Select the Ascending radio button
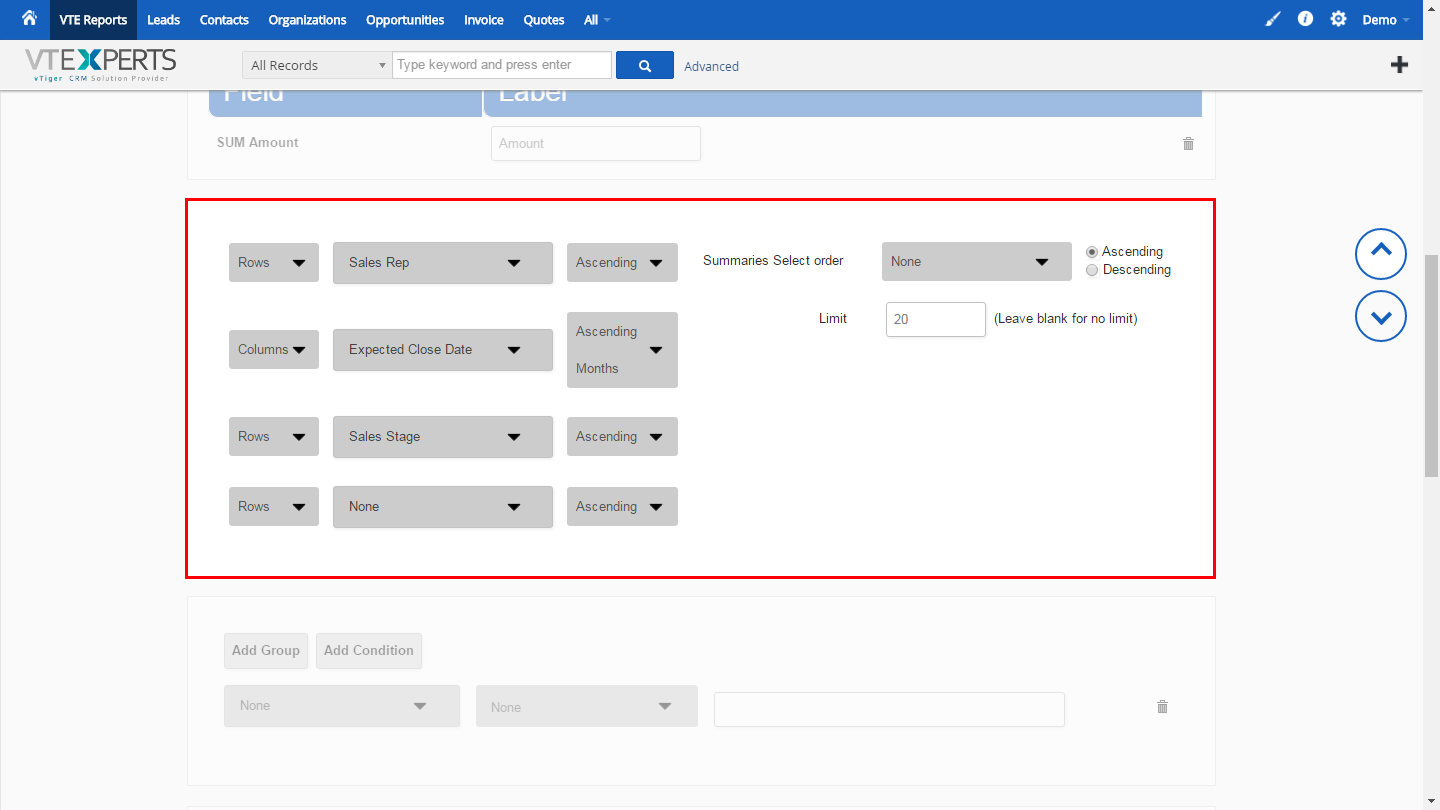1440x810 pixels. pos(1092,252)
